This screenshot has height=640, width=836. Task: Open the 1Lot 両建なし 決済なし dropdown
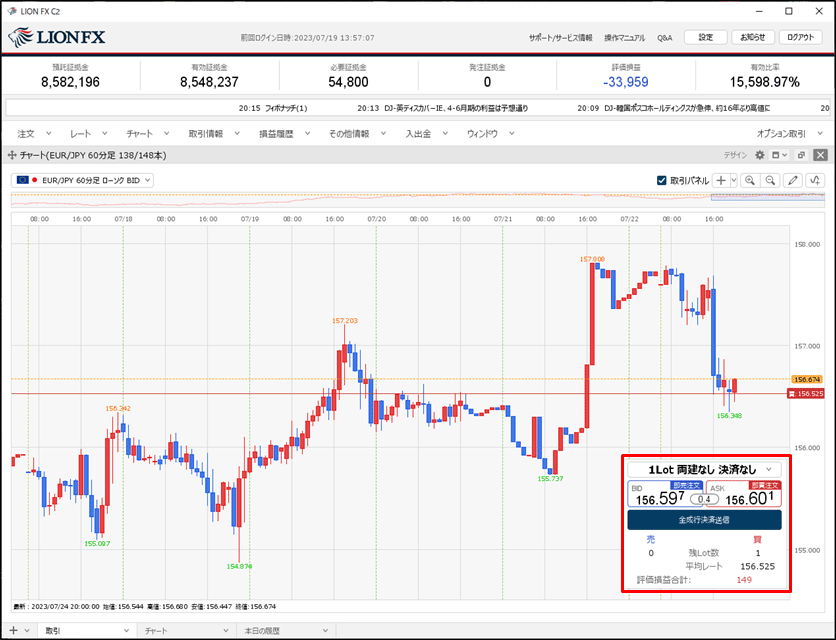[x=704, y=469]
